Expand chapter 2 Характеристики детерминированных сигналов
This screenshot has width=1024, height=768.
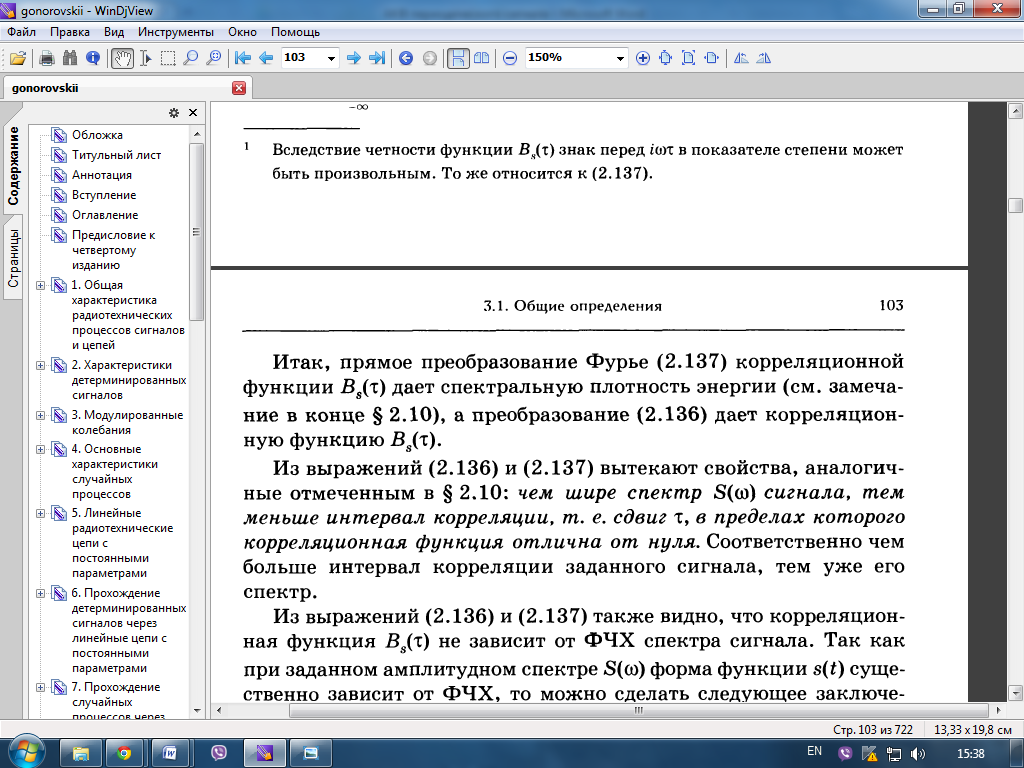click(x=40, y=366)
